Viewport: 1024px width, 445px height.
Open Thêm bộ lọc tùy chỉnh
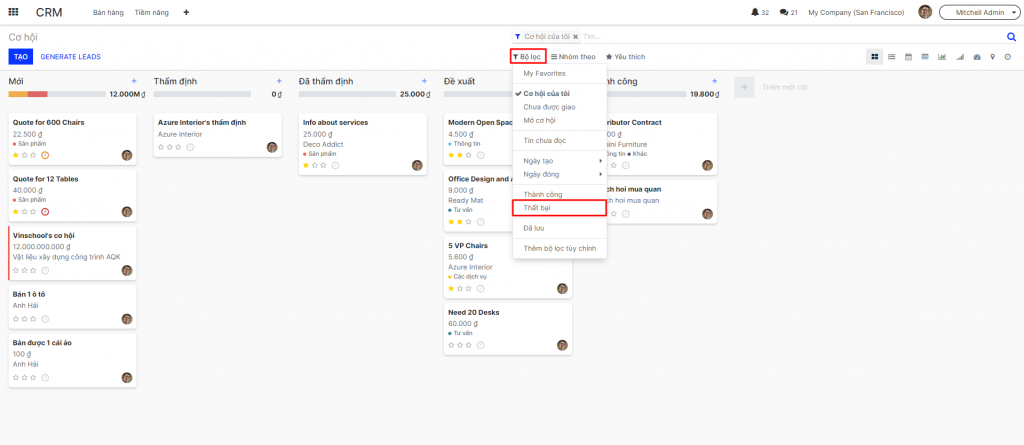[560, 248]
